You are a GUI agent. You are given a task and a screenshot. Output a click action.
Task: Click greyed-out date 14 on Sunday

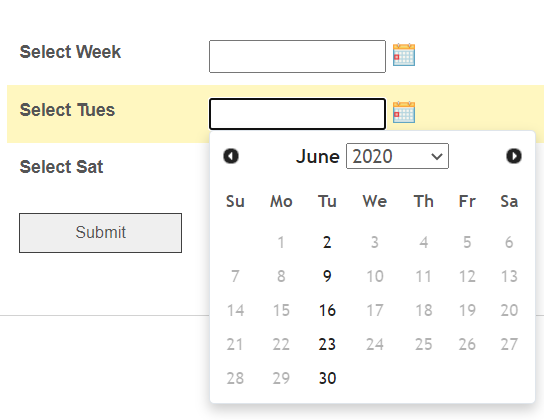coord(235,310)
